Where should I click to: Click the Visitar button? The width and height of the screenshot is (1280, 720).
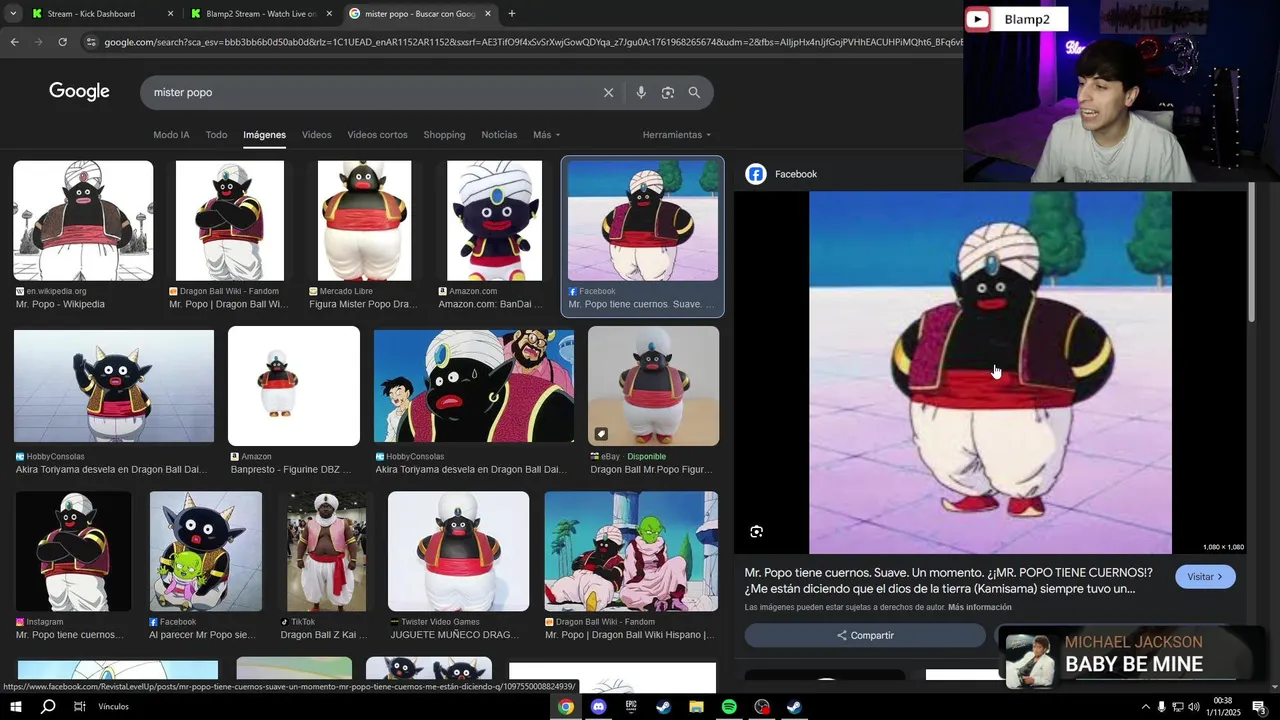(1205, 577)
